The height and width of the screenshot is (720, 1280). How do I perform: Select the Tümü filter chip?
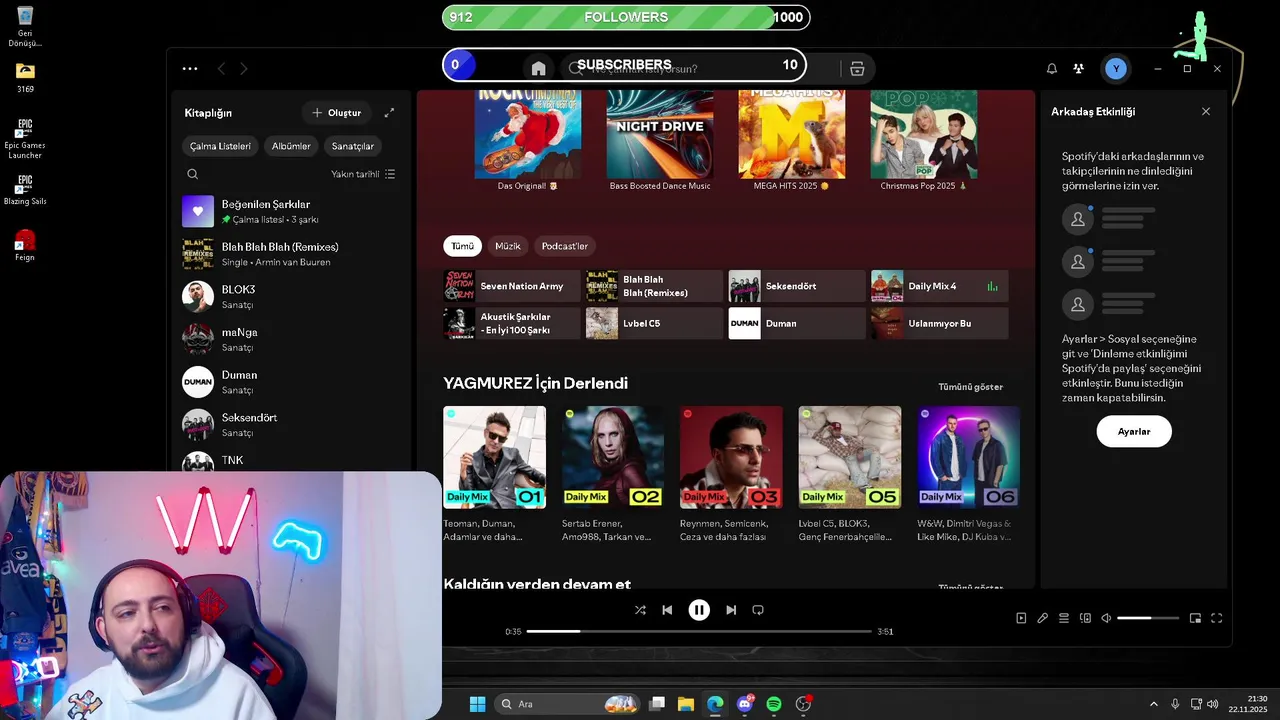pyautogui.click(x=462, y=246)
